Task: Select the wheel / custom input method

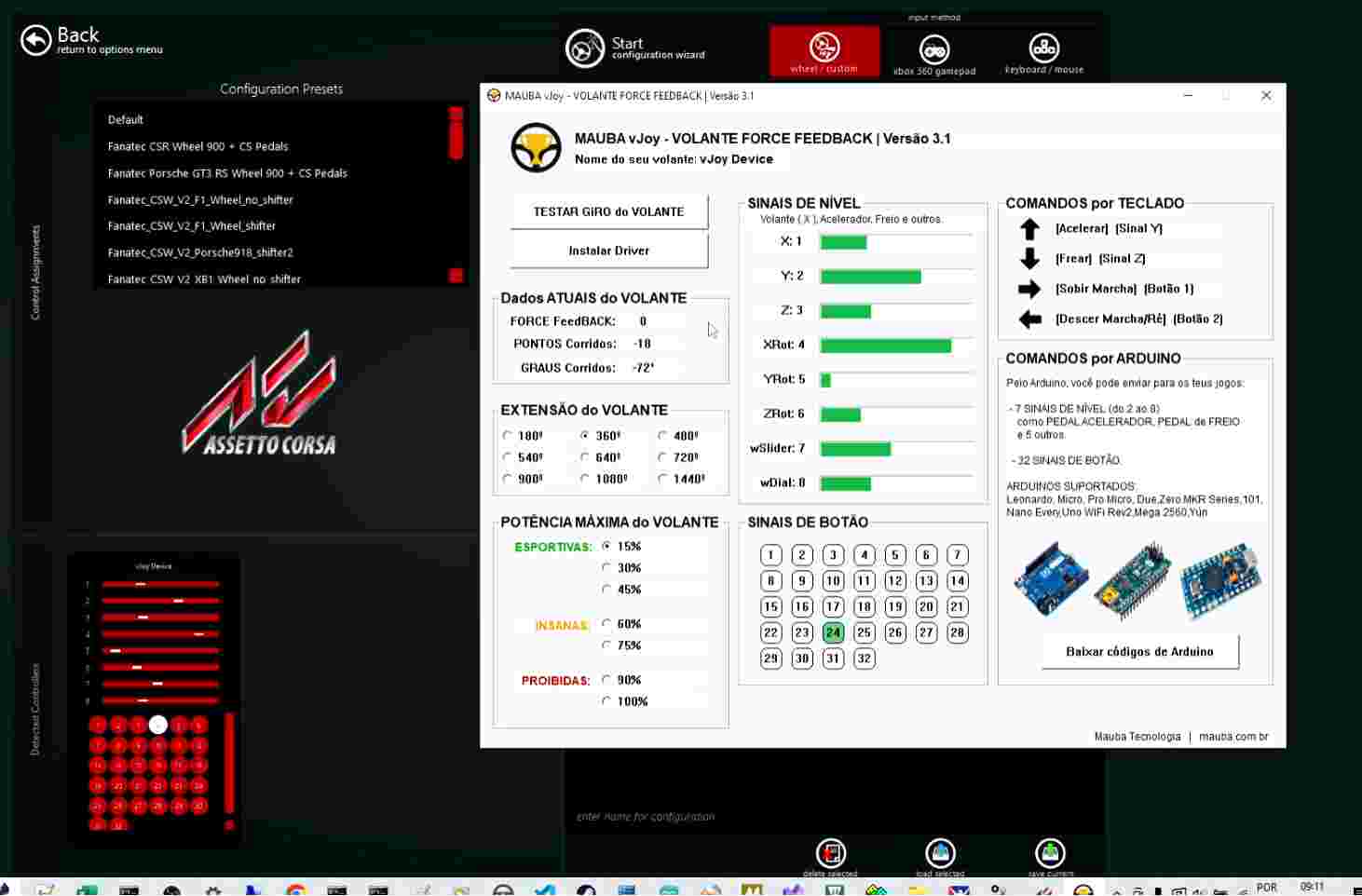Action: tap(824, 50)
